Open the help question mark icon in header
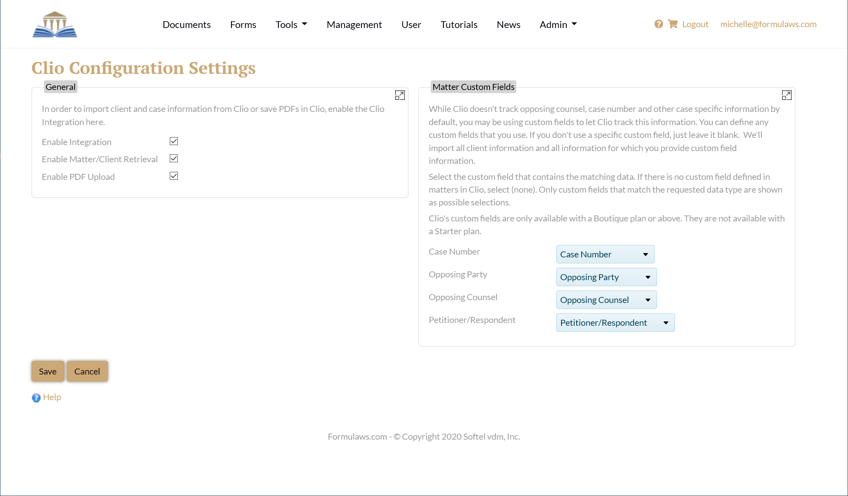The image size is (848, 496). (x=658, y=24)
